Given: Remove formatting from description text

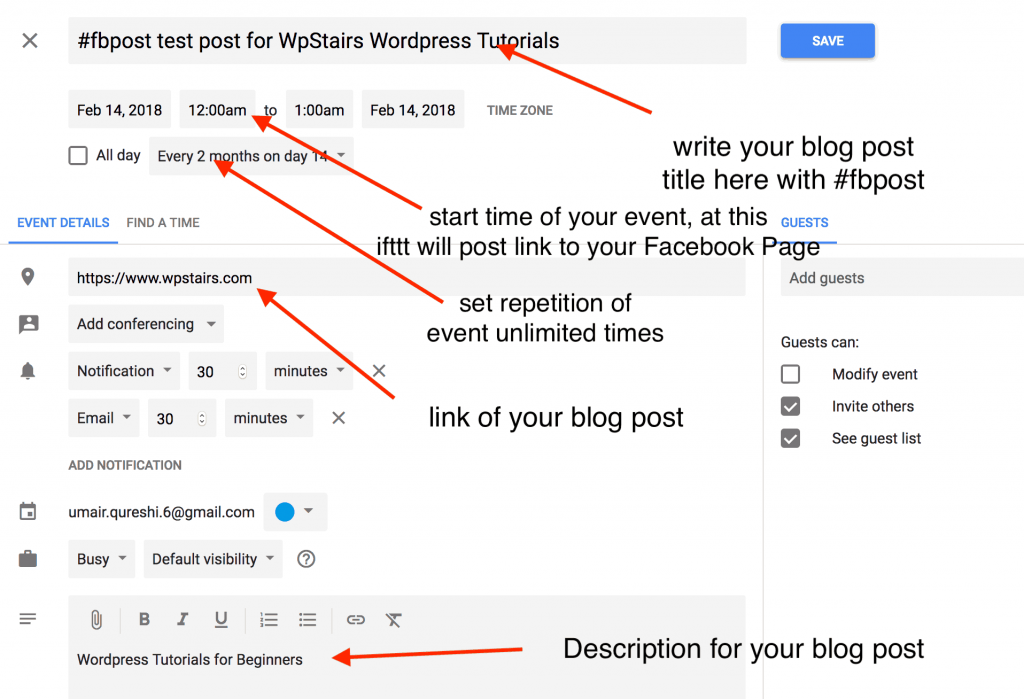Looking at the screenshot, I should click(394, 619).
